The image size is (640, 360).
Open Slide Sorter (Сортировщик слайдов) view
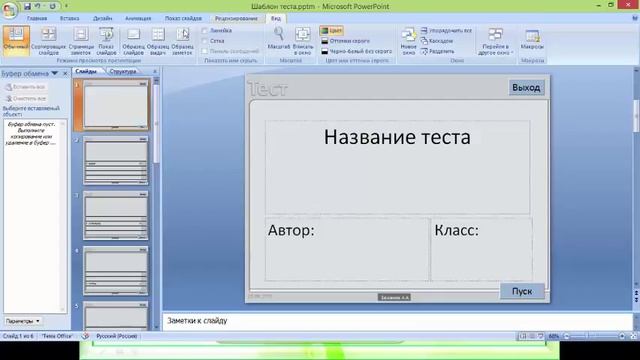coord(49,40)
